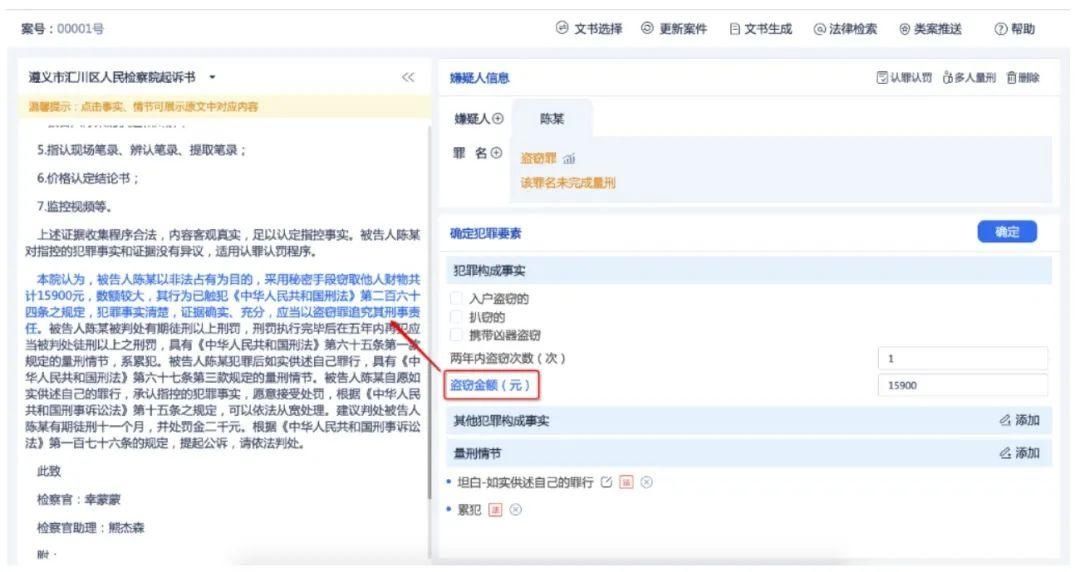Click the 该罪名未完成量刑 warning text
Viewport: 1080px width, 572px height.
(568, 183)
